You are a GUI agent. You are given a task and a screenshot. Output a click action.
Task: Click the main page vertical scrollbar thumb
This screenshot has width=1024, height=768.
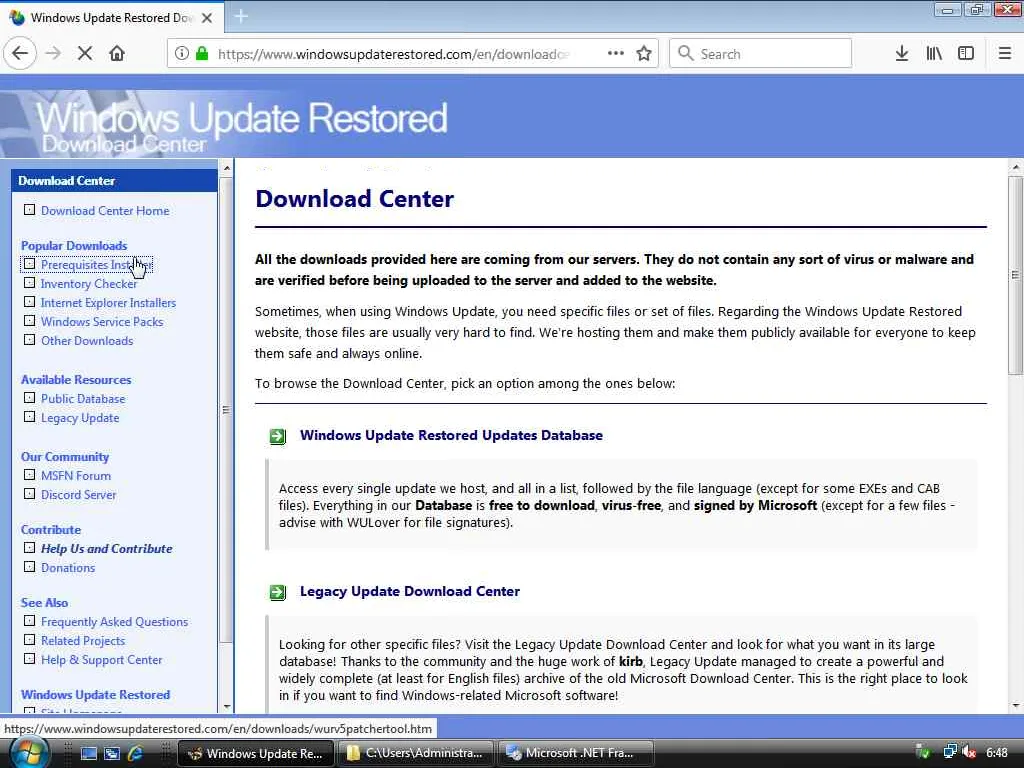pos(1016,275)
